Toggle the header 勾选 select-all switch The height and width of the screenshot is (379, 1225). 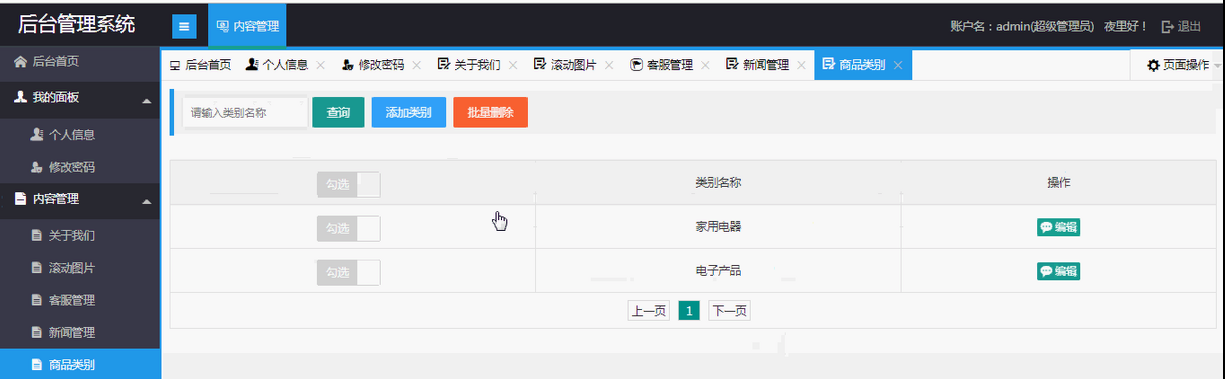point(348,185)
